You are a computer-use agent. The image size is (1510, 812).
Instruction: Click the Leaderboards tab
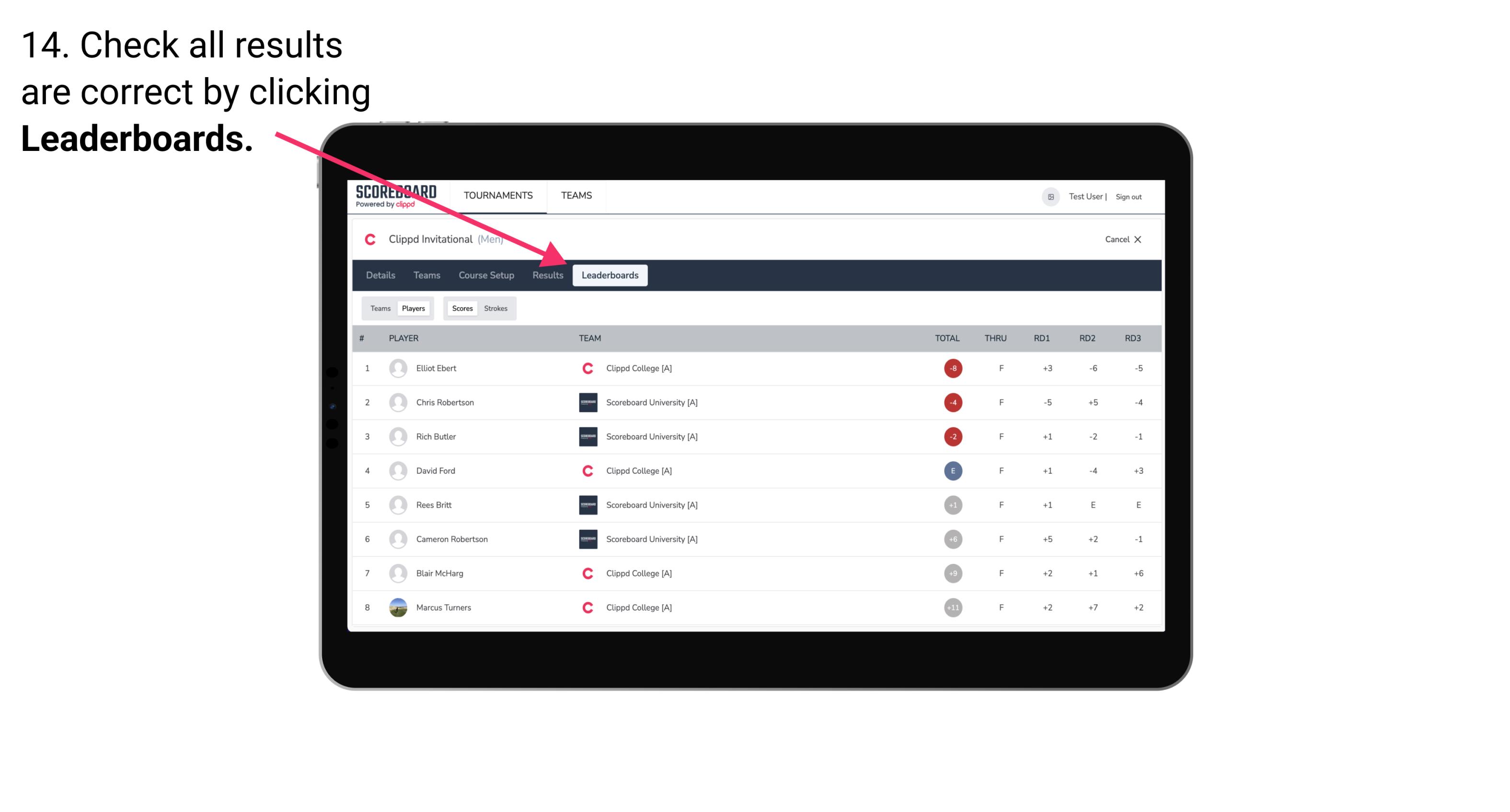611,276
